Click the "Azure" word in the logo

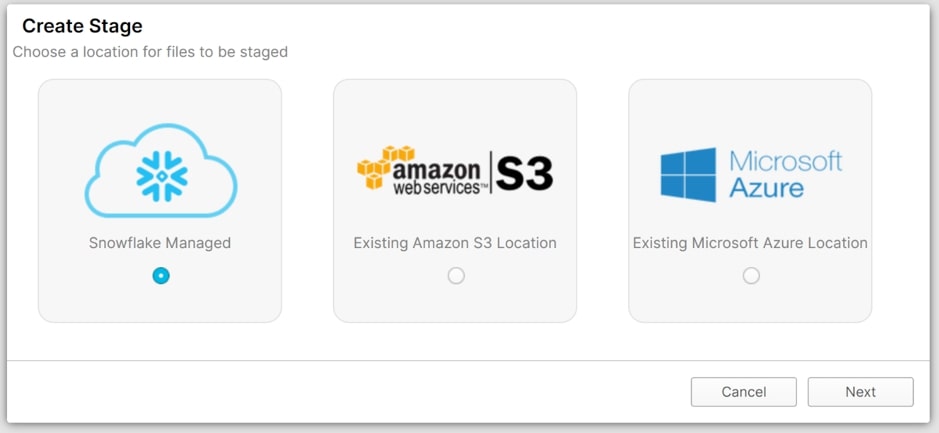tap(766, 187)
